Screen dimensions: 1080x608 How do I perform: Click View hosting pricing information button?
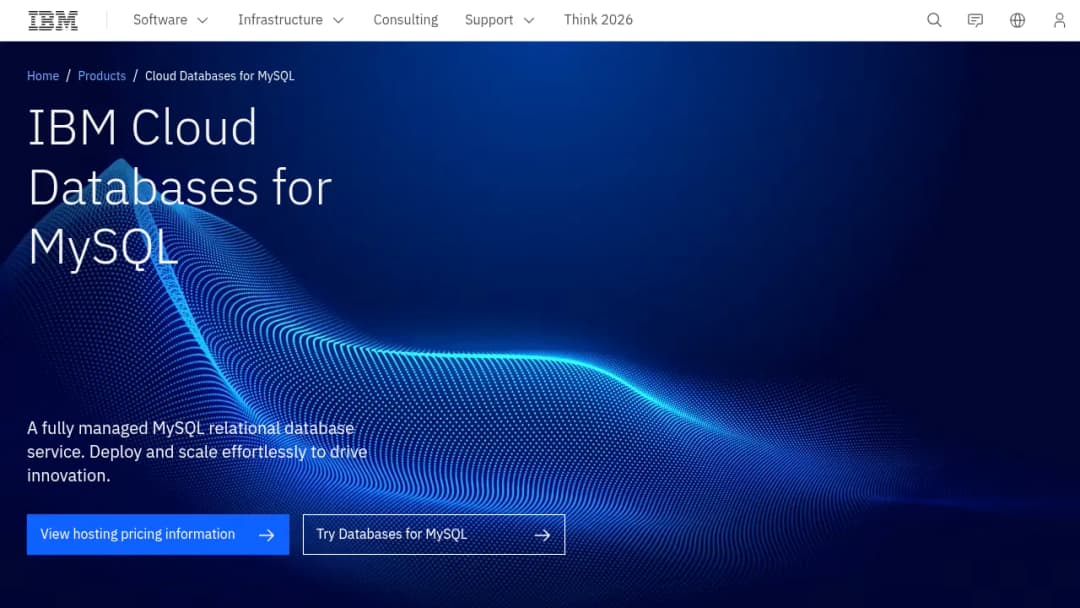pyautogui.click(x=158, y=534)
